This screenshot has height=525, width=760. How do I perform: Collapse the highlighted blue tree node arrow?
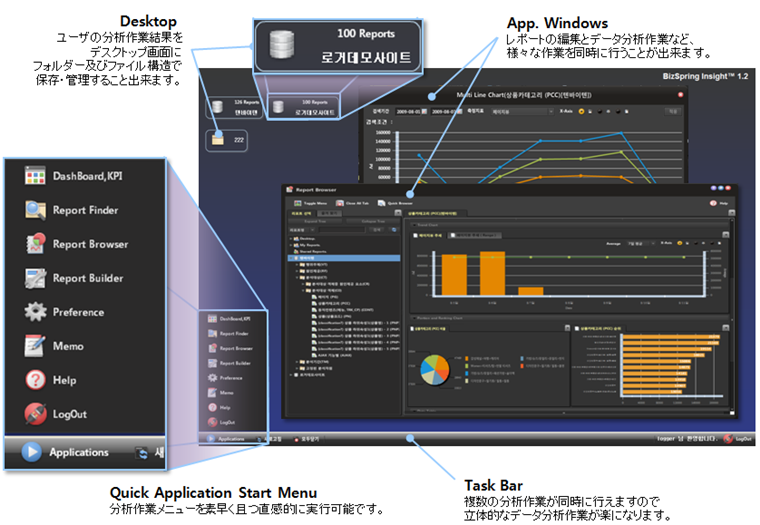click(x=291, y=258)
